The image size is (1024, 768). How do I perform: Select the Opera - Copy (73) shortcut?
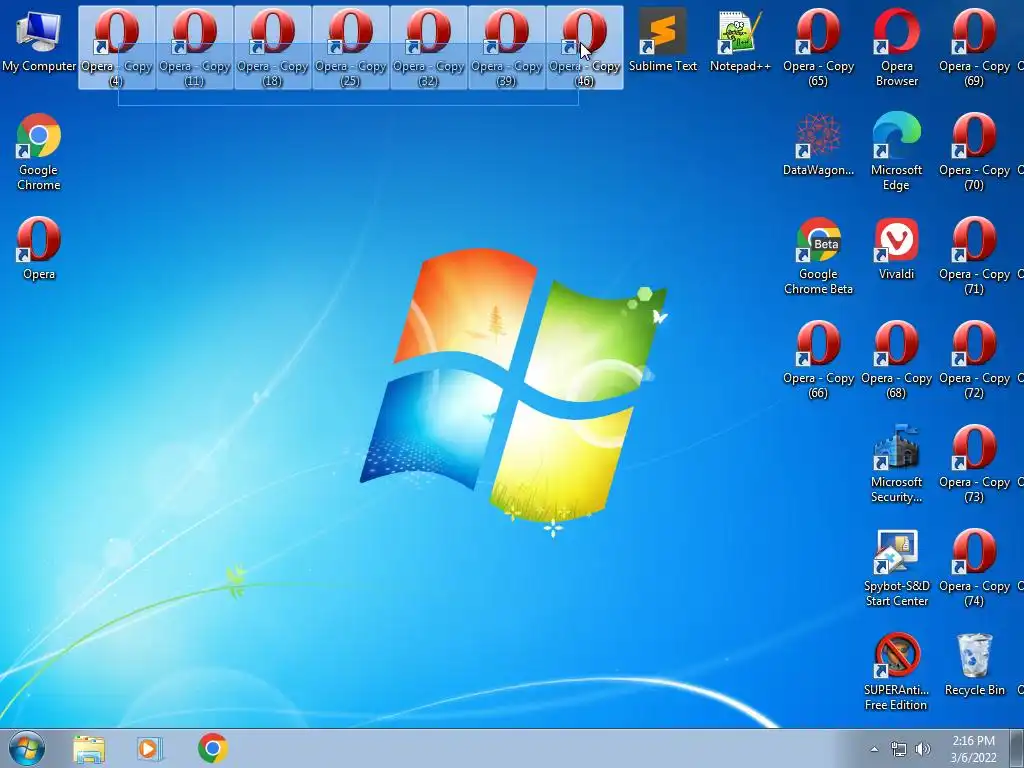point(974,464)
